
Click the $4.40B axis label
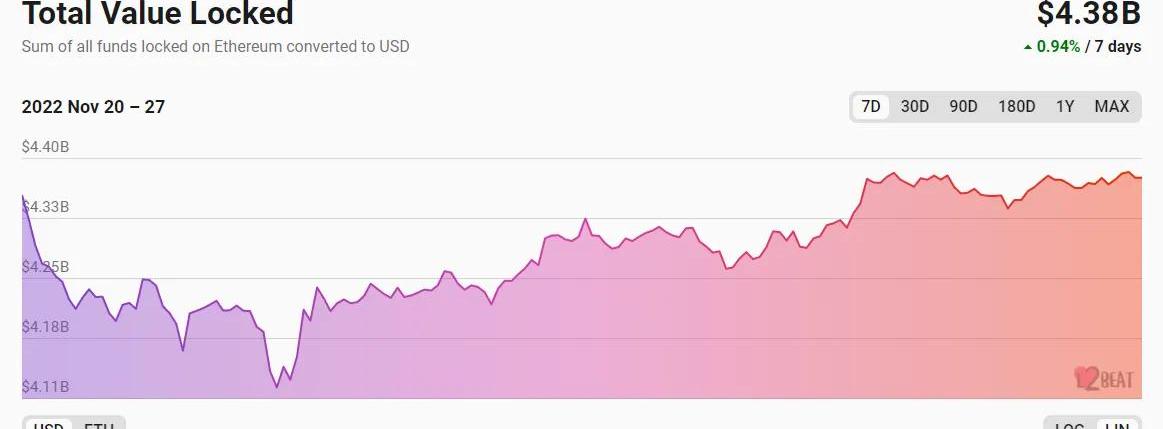coord(45,147)
